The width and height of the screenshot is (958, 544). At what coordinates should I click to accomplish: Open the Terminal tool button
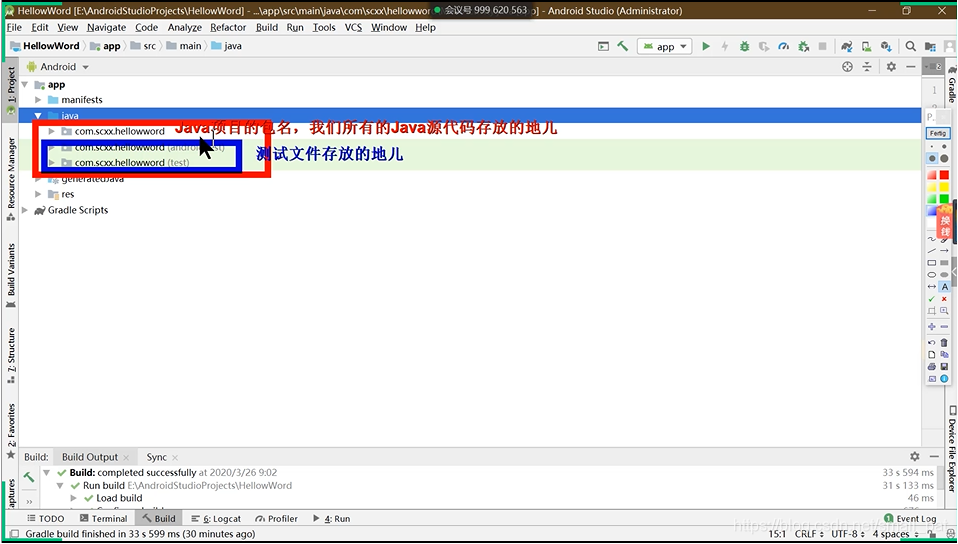(103, 518)
